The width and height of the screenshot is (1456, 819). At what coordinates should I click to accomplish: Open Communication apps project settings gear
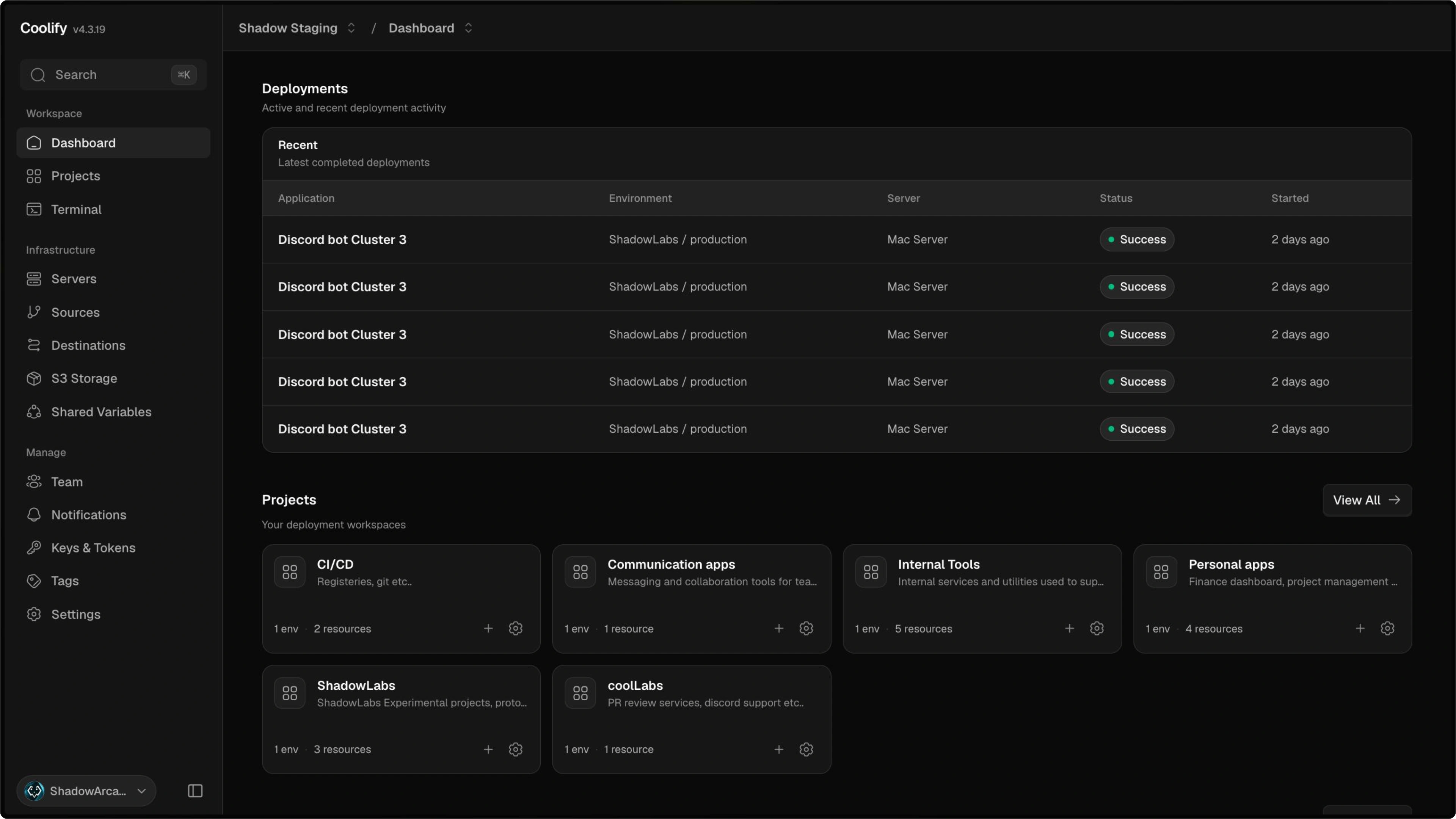point(806,629)
